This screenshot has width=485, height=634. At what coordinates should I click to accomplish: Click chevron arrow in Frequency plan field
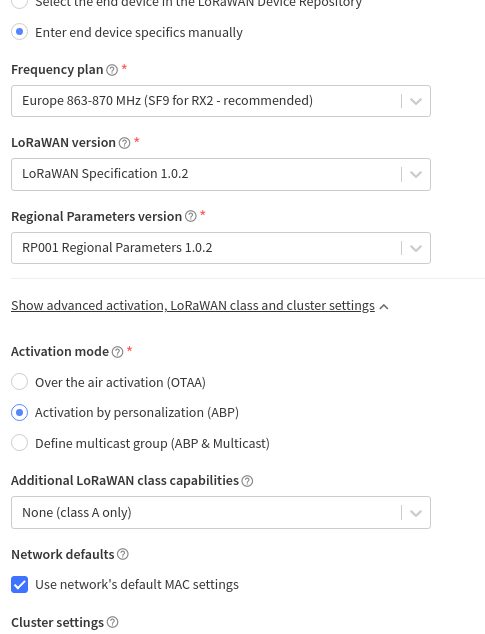coord(416,101)
